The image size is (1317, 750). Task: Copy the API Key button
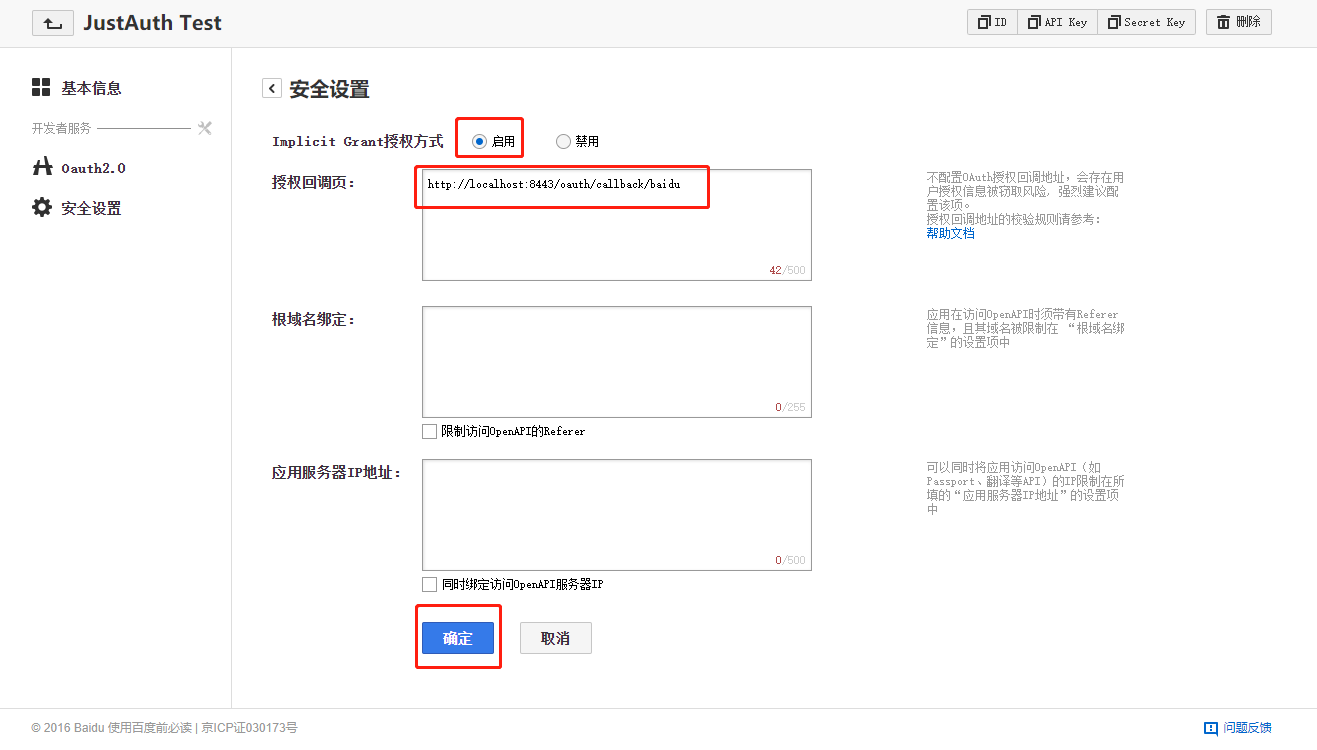(1057, 22)
